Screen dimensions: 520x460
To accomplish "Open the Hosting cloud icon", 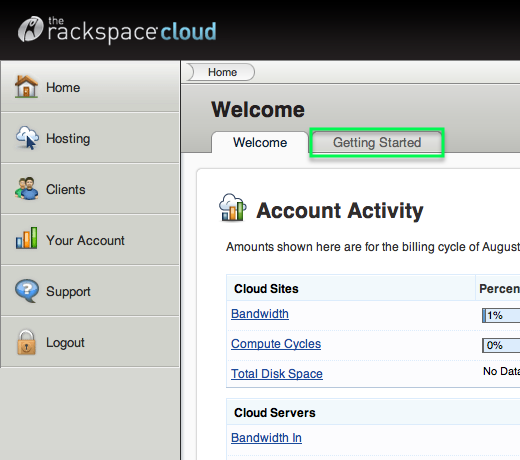I will point(27,138).
